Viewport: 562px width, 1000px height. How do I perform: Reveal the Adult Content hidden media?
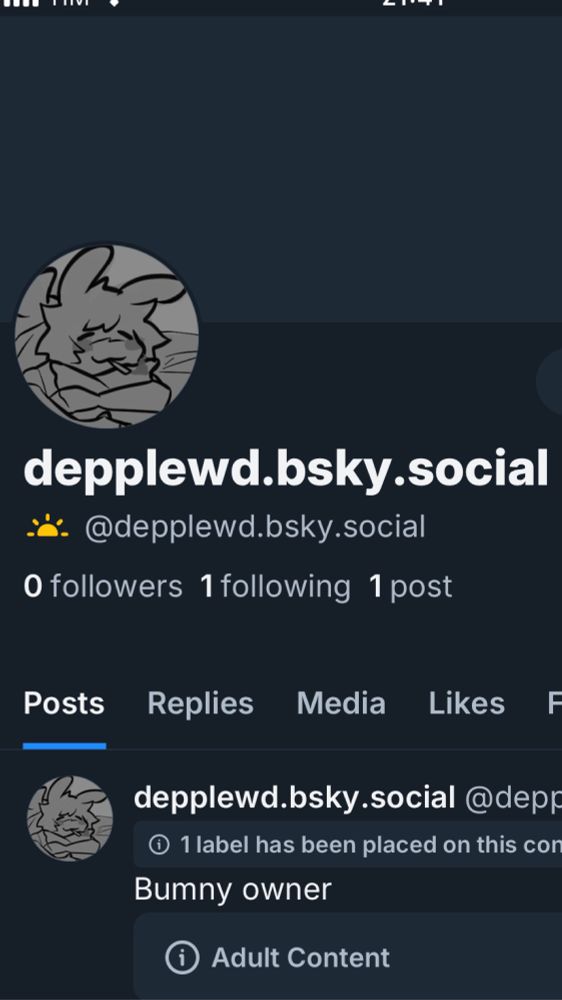[x=348, y=957]
